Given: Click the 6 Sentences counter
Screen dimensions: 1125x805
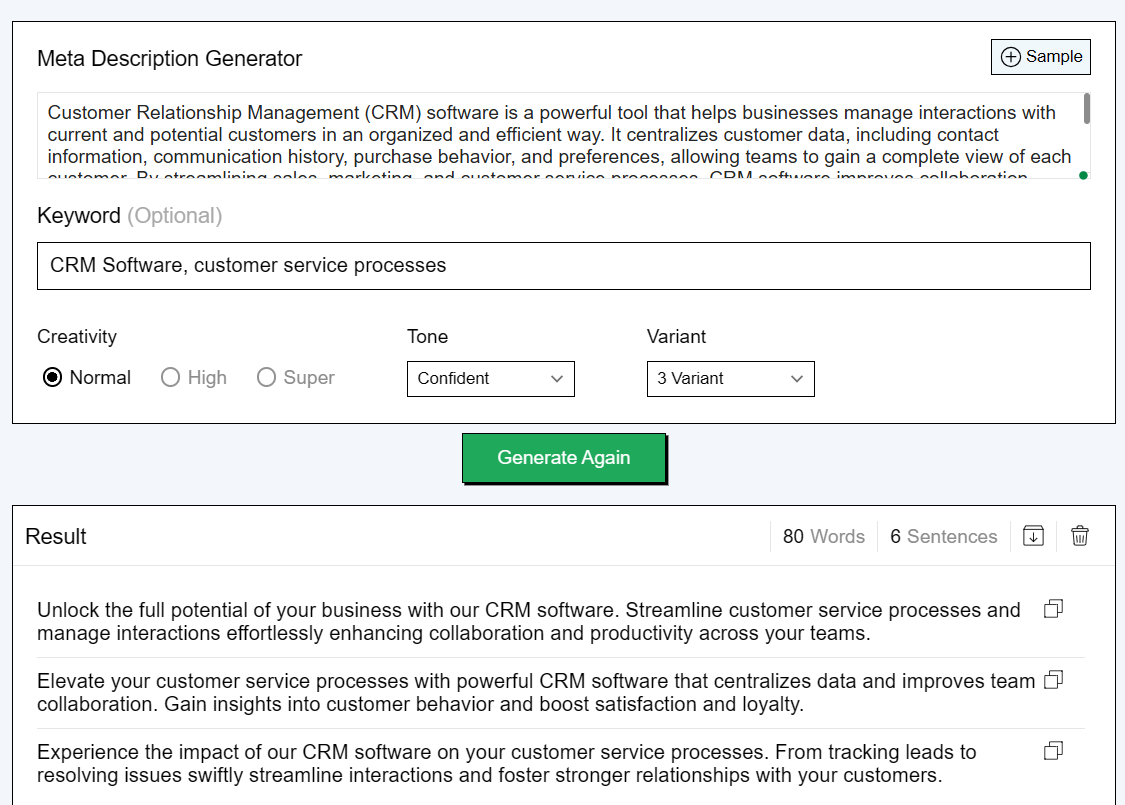Looking at the screenshot, I should click(x=943, y=537).
